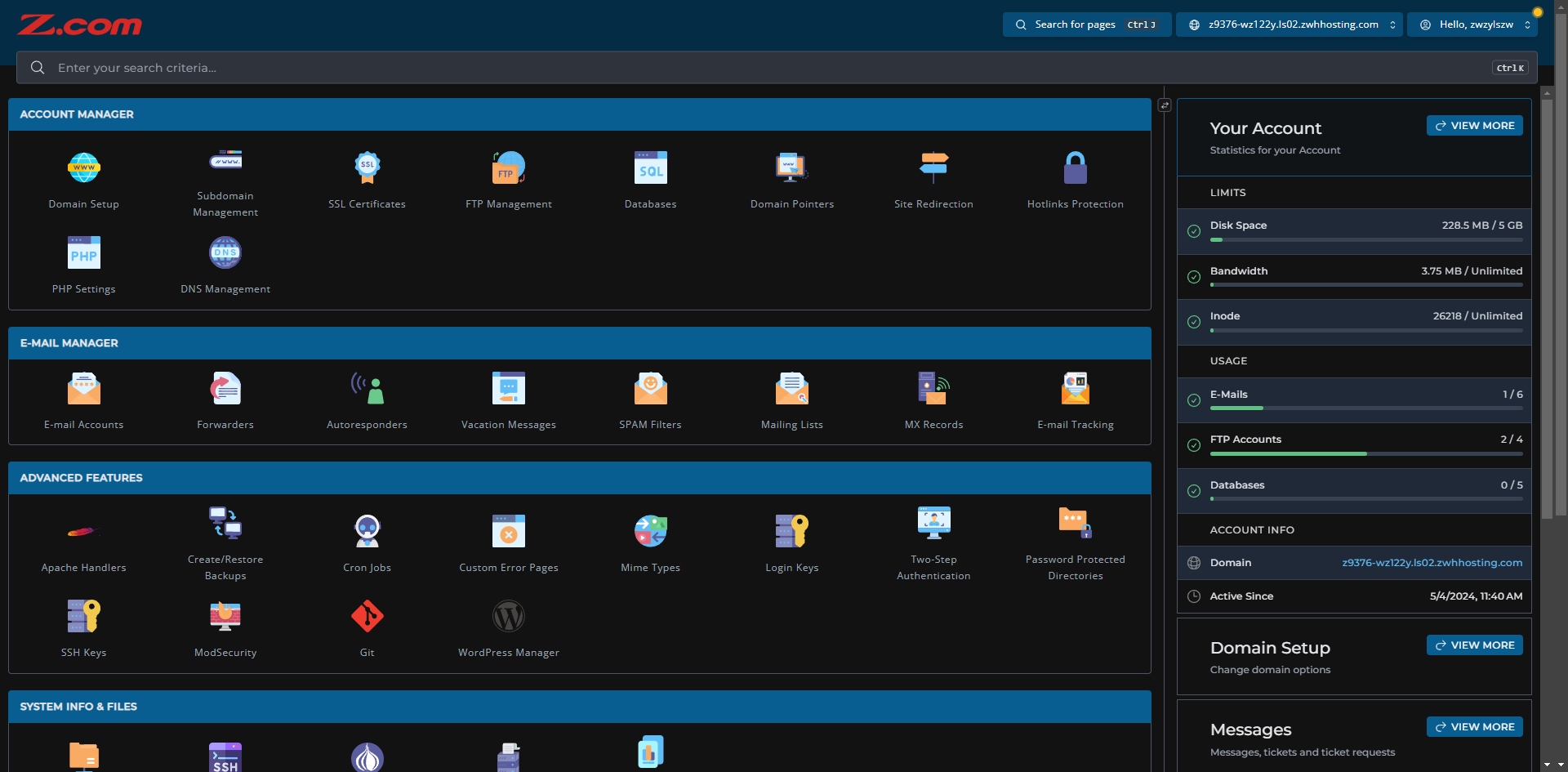The width and height of the screenshot is (1568, 772).
Task: Open Site Redirection
Action: [933, 180]
